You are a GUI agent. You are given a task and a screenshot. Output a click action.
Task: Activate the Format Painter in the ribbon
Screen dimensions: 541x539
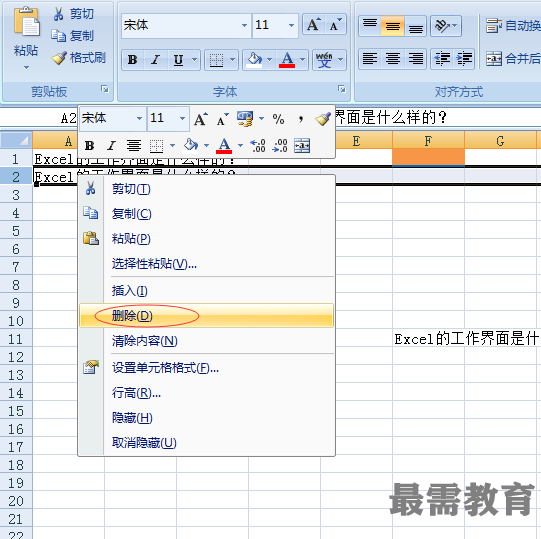(x=79, y=58)
